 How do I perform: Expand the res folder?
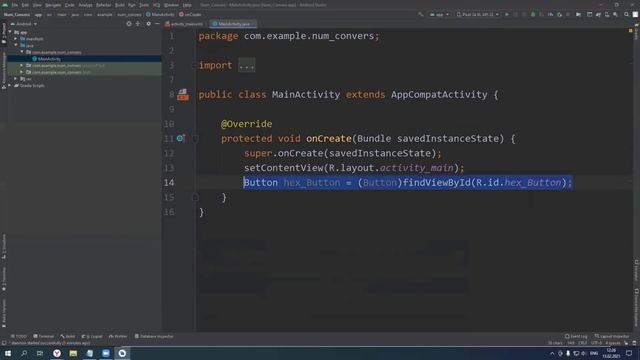tap(16, 79)
